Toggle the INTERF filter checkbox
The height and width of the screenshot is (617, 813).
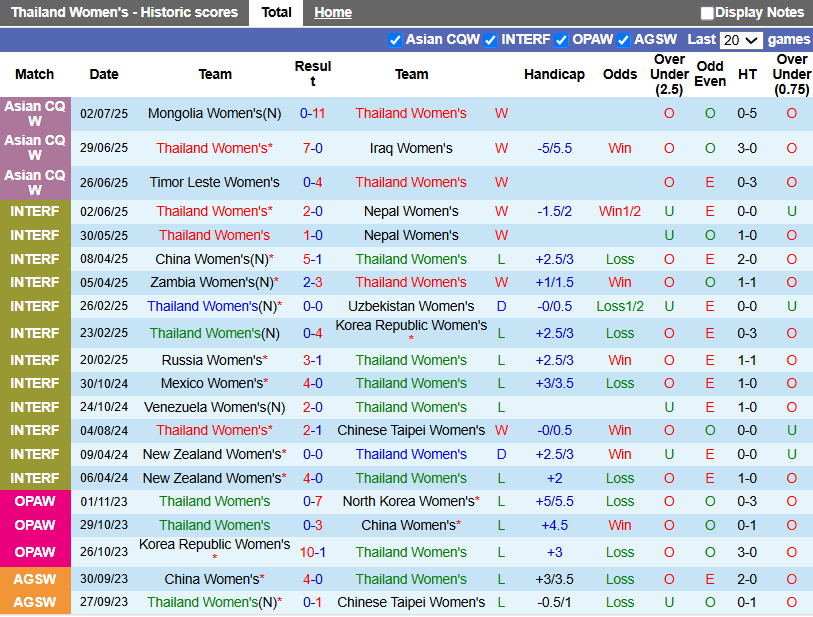coord(490,40)
